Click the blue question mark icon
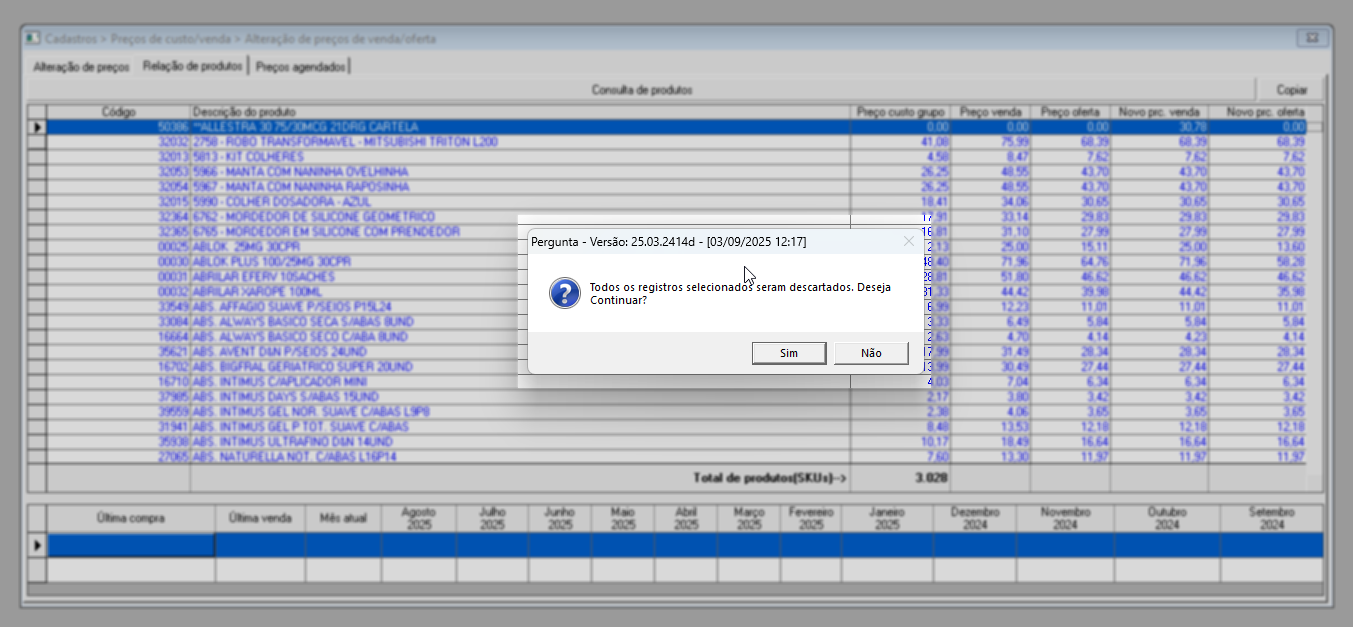This screenshot has height=627, width=1353. (x=564, y=293)
